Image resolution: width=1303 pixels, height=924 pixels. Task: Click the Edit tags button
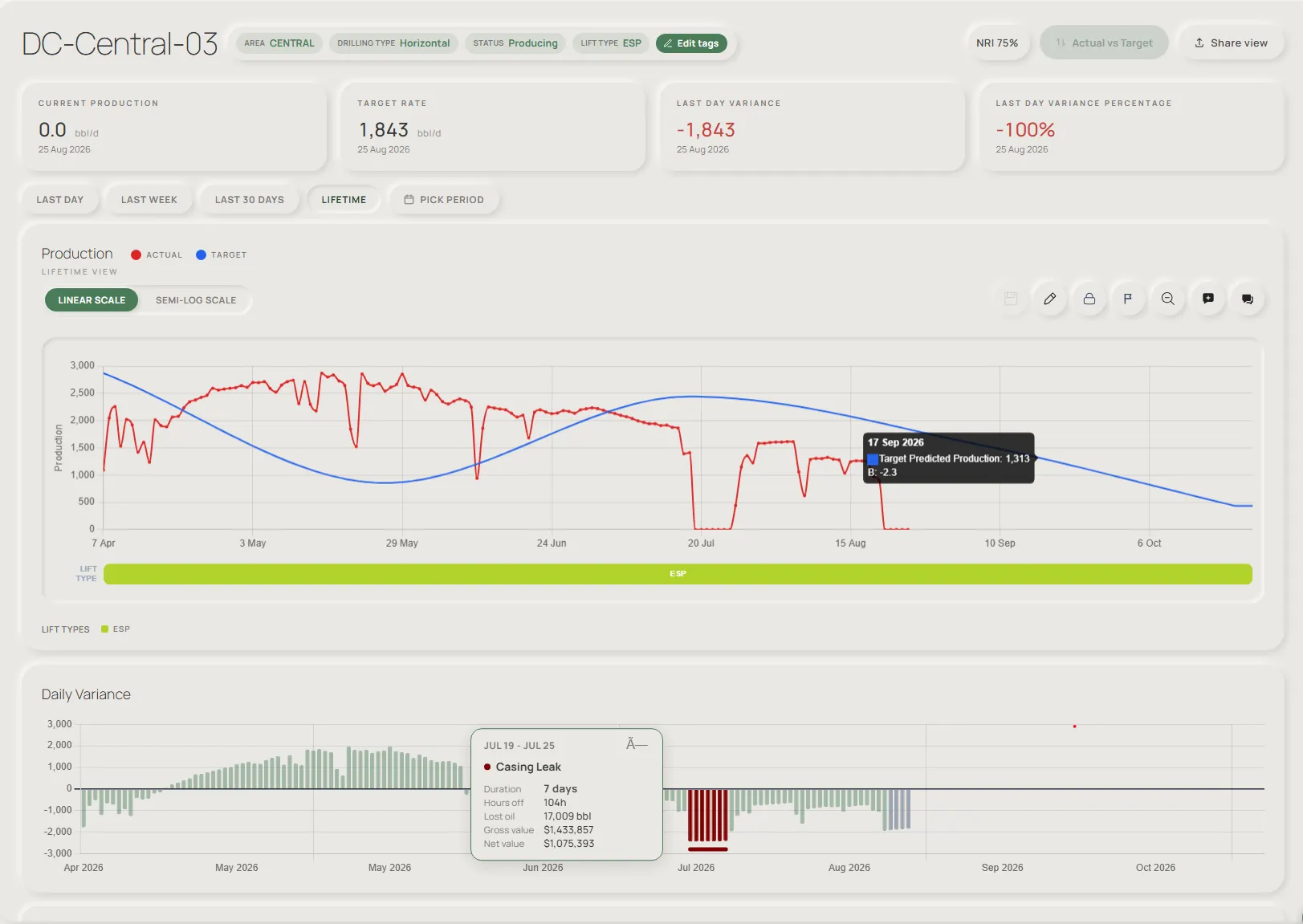(x=691, y=43)
